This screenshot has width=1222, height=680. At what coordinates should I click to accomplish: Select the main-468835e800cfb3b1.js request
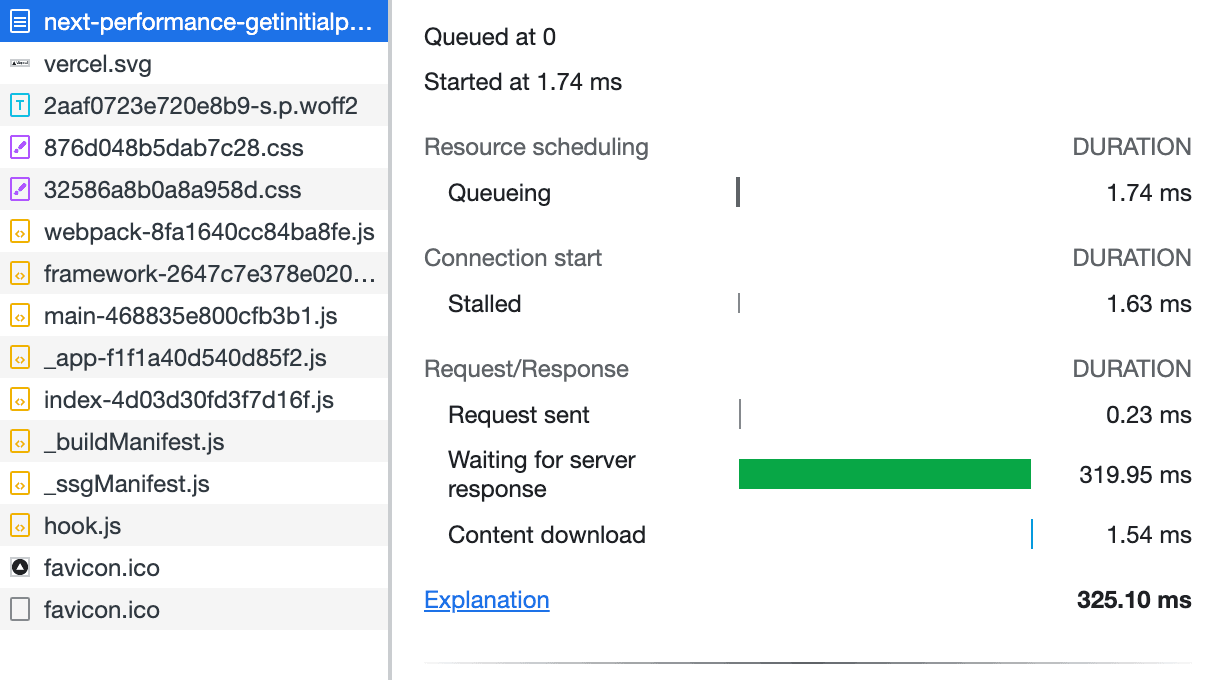190,316
